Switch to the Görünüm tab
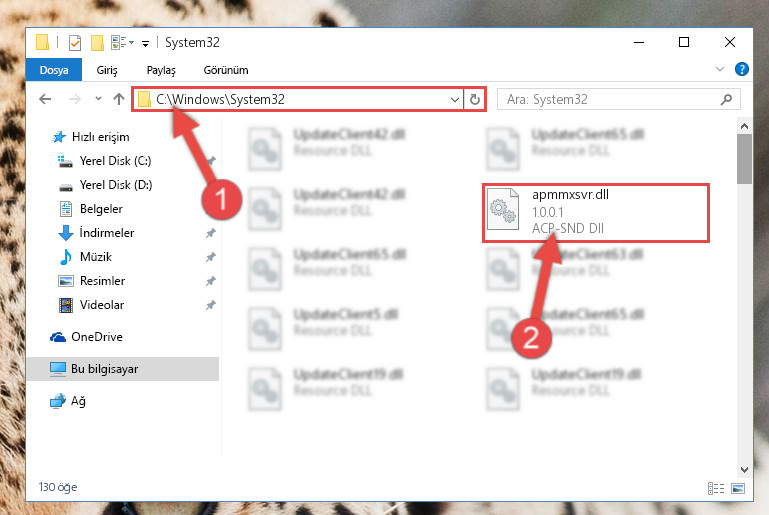Image resolution: width=769 pixels, height=515 pixels. pos(226,70)
